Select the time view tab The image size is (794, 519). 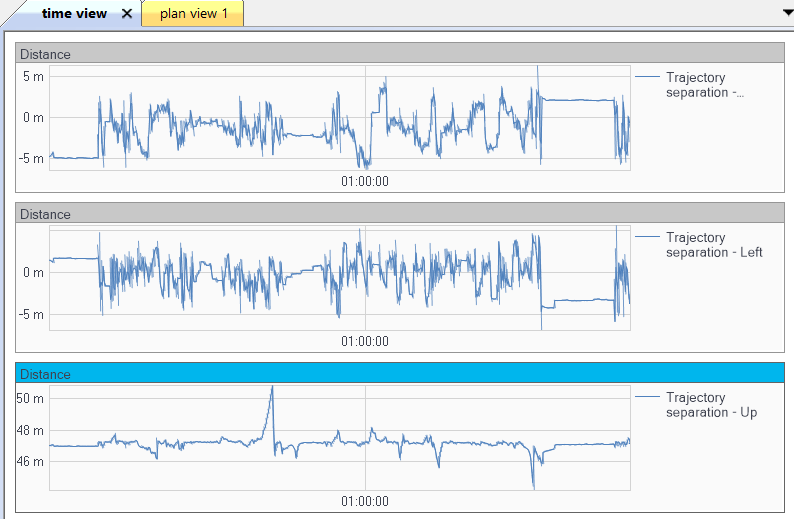(x=74, y=14)
